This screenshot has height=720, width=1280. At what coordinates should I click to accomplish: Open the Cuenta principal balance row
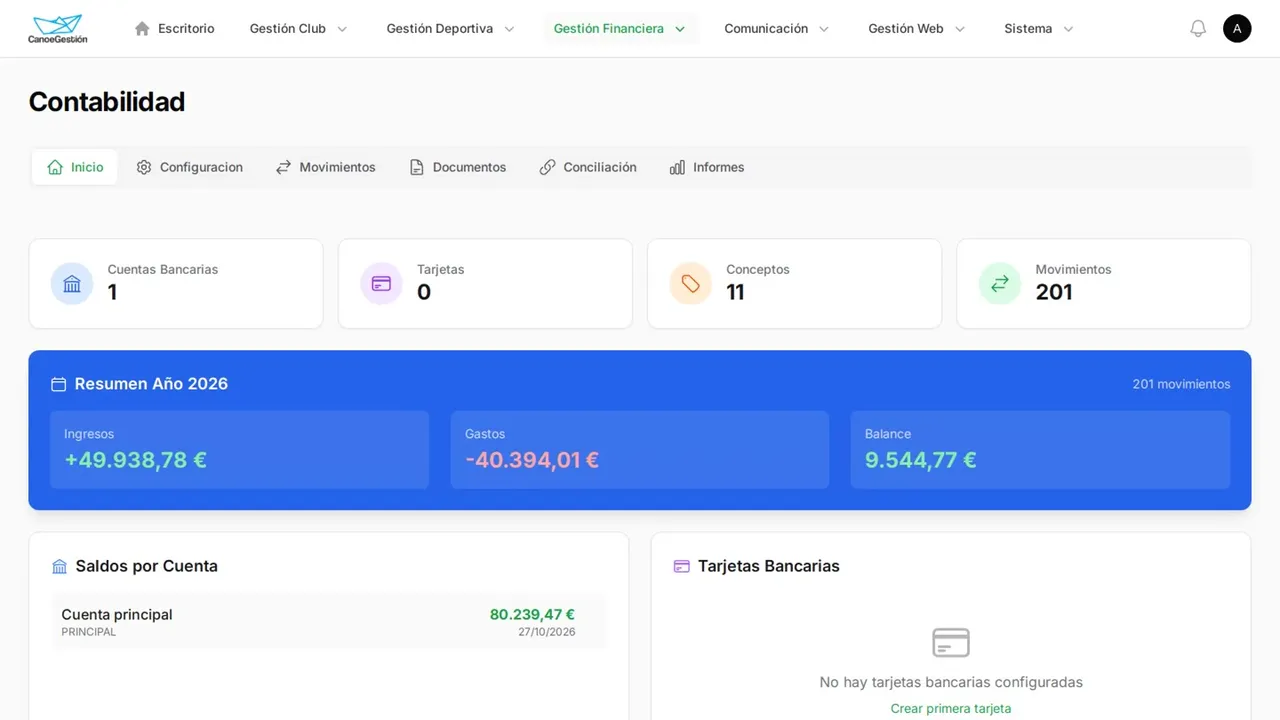pyautogui.click(x=329, y=621)
